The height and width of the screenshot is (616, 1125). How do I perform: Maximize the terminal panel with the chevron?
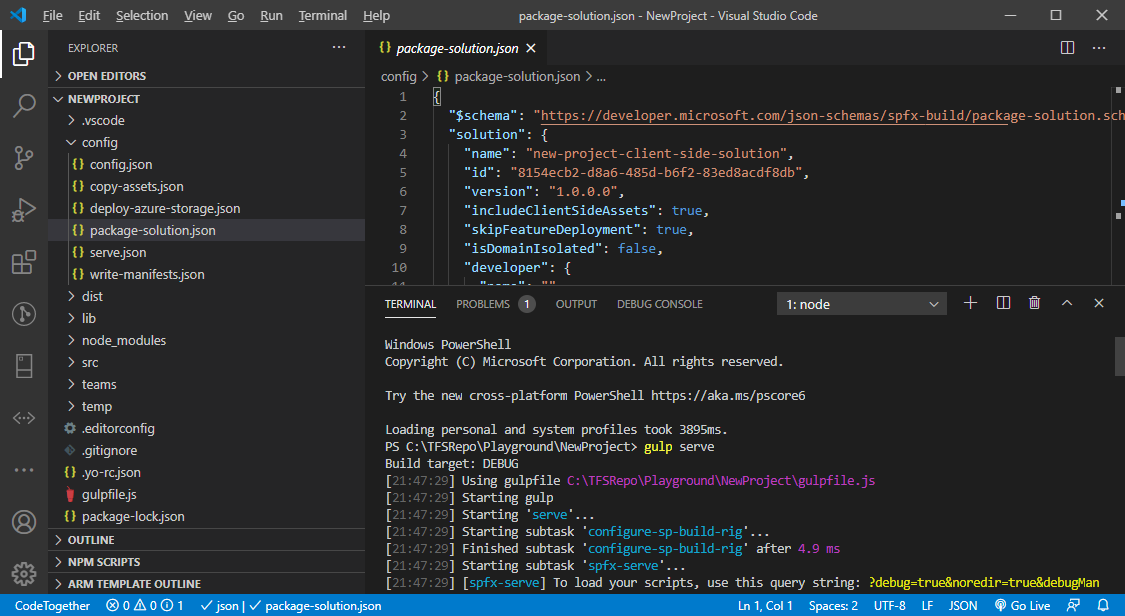(x=1067, y=304)
